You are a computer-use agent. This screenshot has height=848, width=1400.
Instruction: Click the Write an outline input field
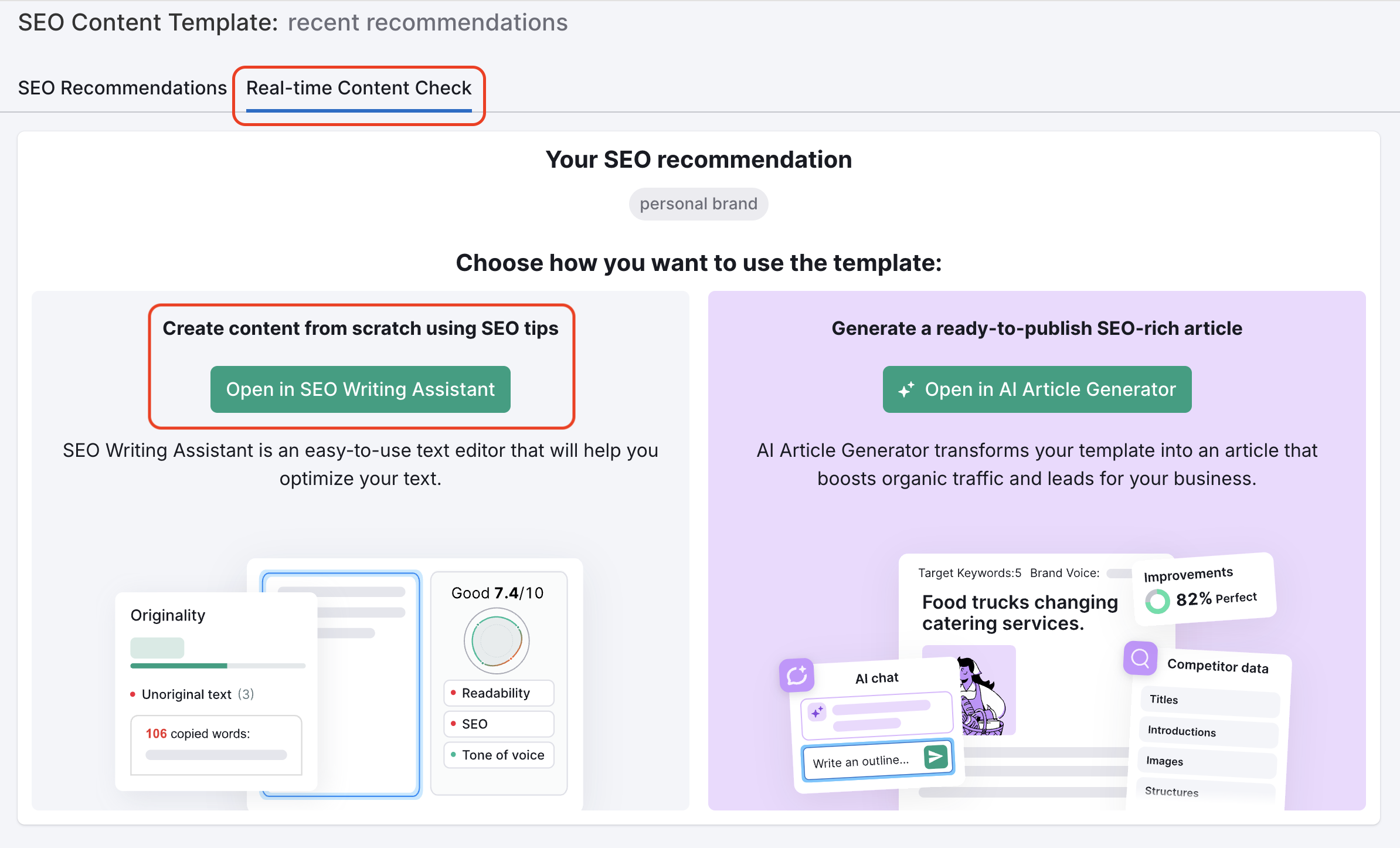(x=861, y=761)
